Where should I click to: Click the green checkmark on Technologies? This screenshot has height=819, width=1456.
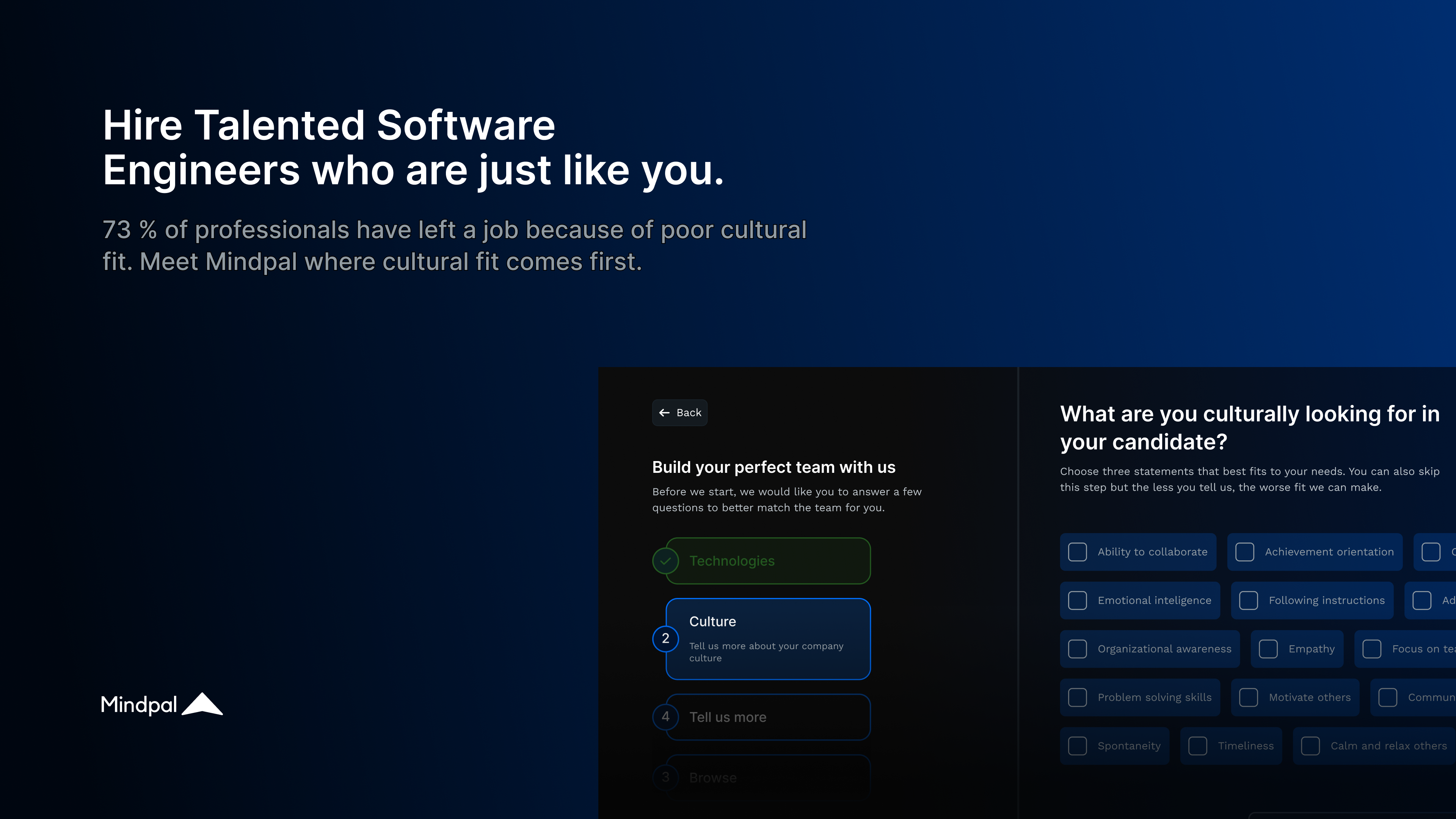pyautogui.click(x=666, y=561)
